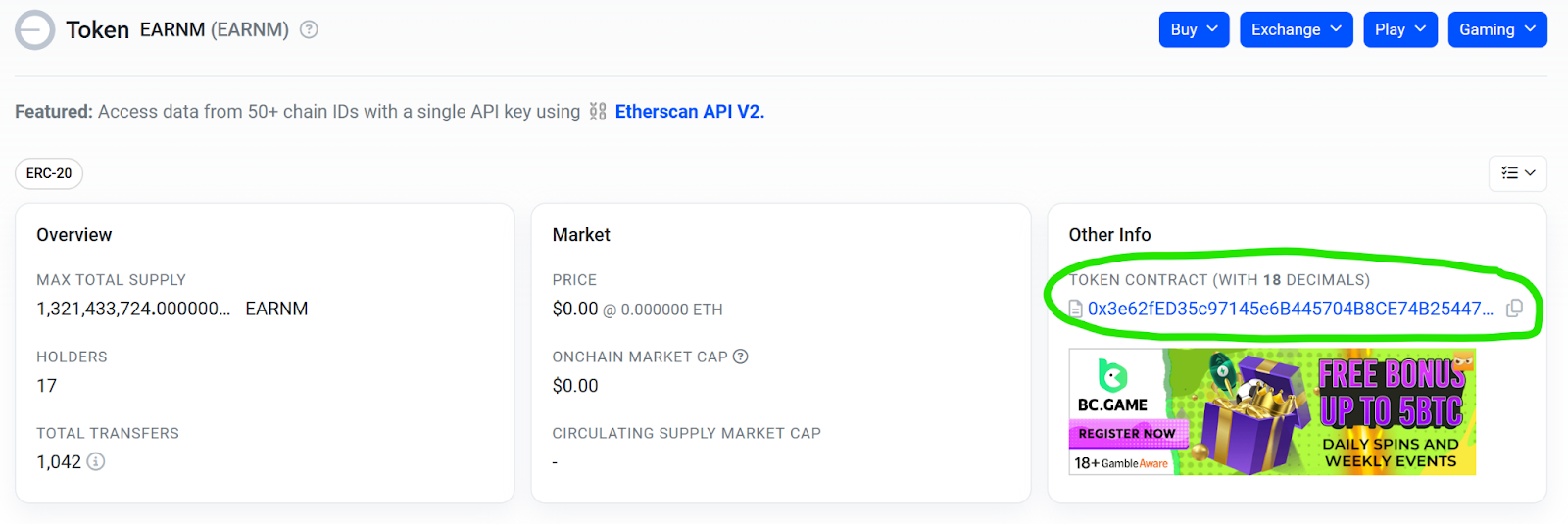The width and height of the screenshot is (1568, 524).
Task: Click the info icon next to 1,042 transfers
Action: (x=96, y=461)
